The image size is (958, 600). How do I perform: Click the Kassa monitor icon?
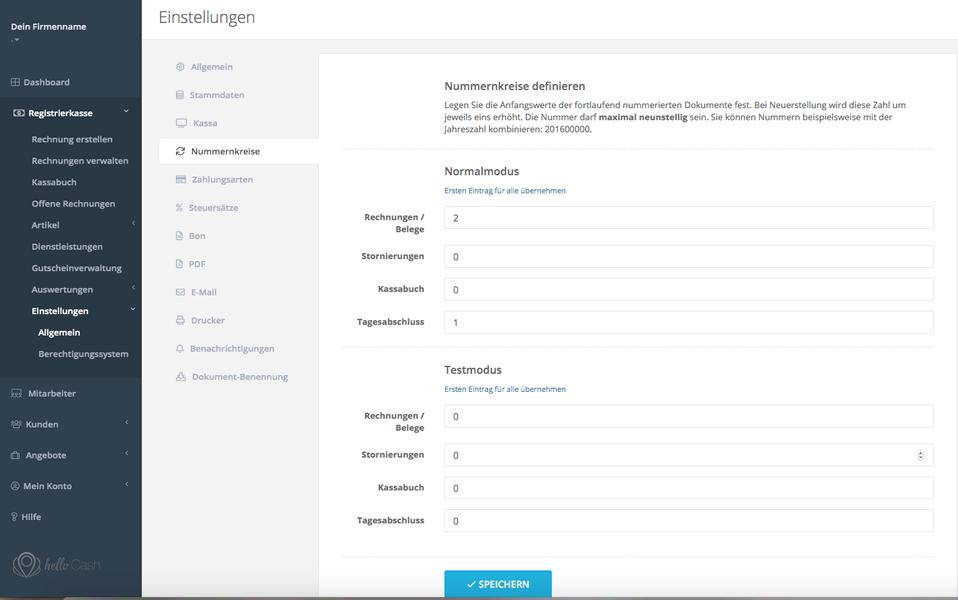pyautogui.click(x=181, y=123)
